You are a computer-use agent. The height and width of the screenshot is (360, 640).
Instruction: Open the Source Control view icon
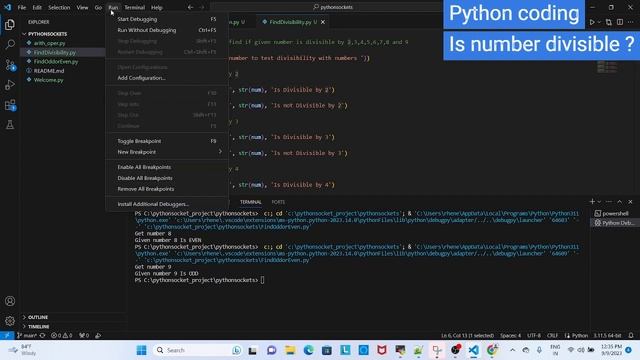10,65
